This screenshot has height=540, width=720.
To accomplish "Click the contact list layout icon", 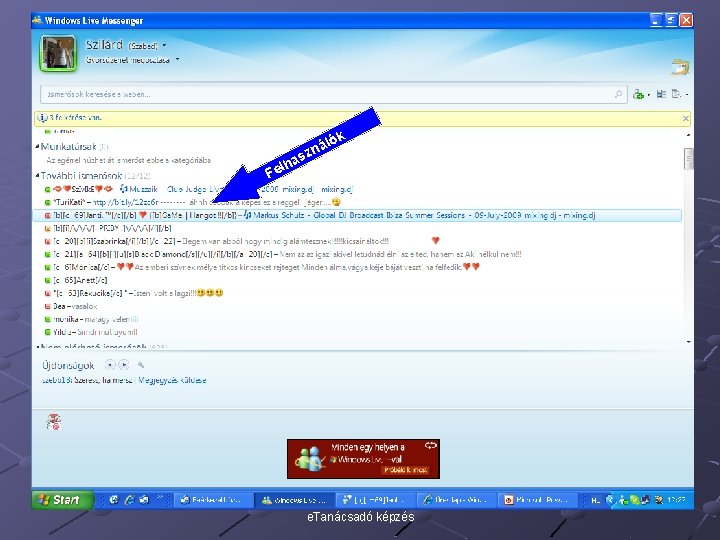I will click(x=661, y=94).
